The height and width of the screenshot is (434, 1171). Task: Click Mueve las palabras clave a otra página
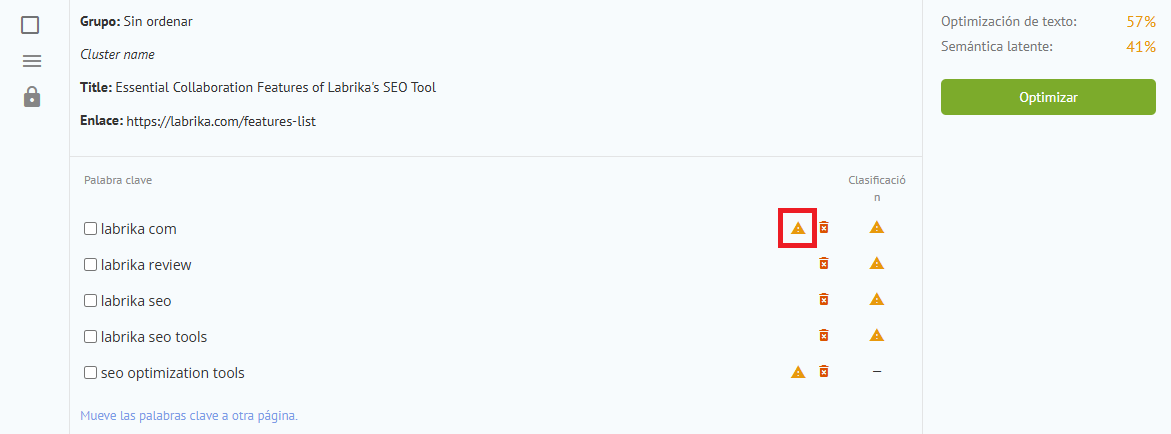pos(189,415)
